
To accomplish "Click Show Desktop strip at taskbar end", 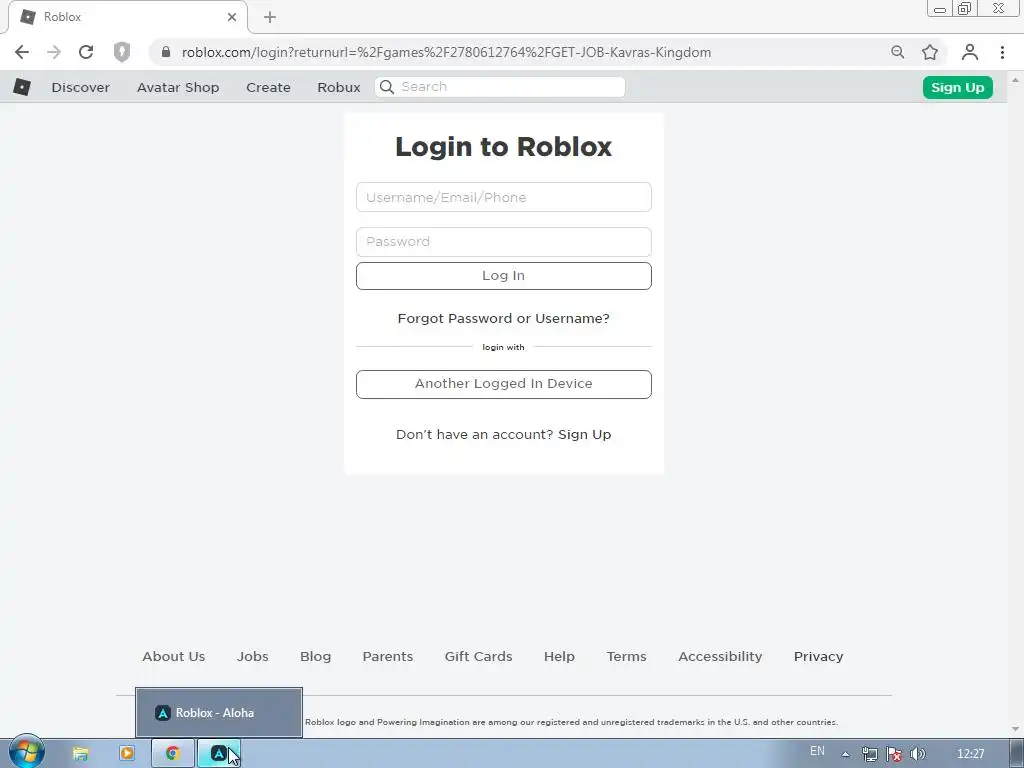I will pyautogui.click(x=1017, y=754).
